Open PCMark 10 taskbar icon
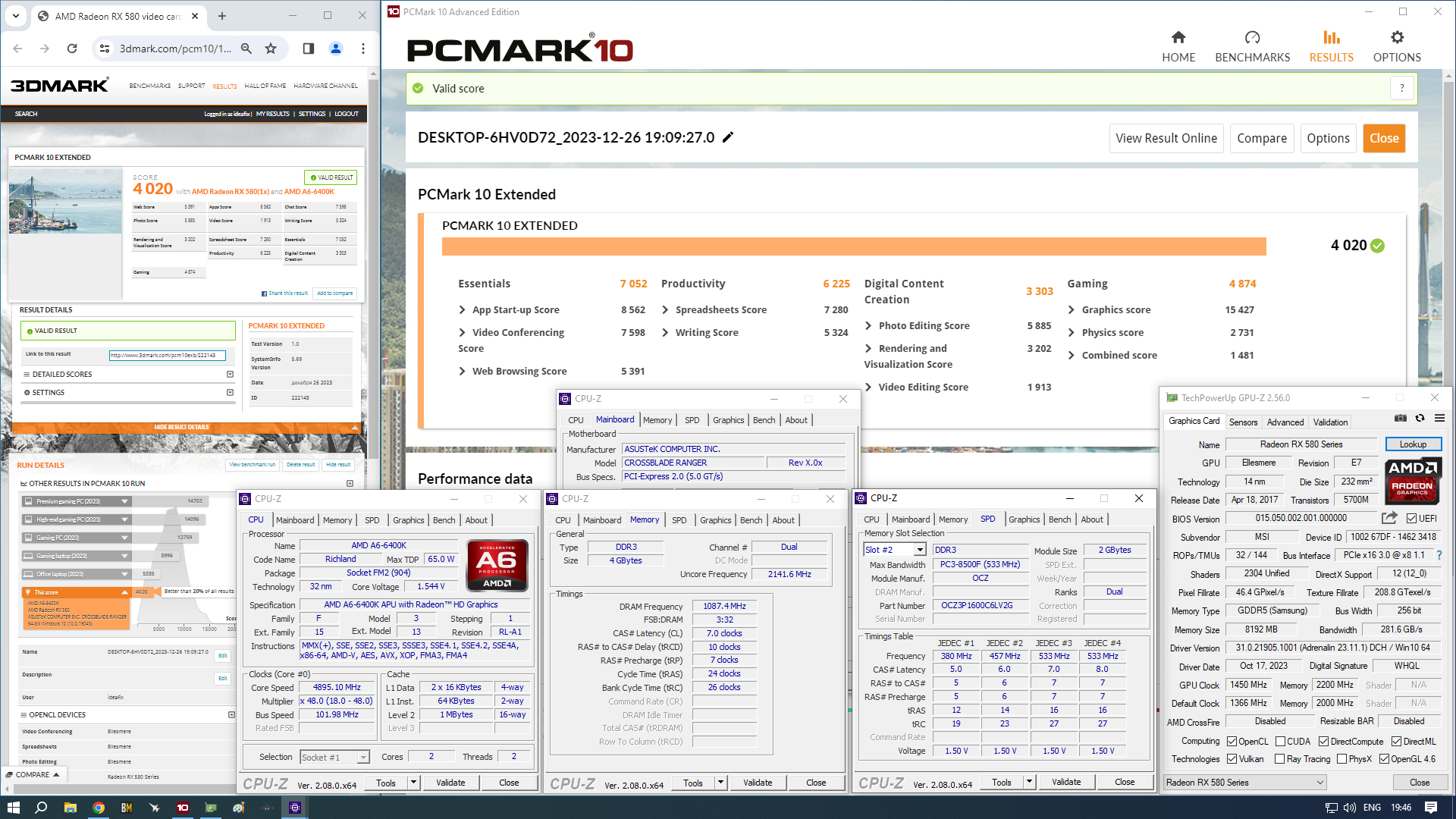 pos(183,808)
